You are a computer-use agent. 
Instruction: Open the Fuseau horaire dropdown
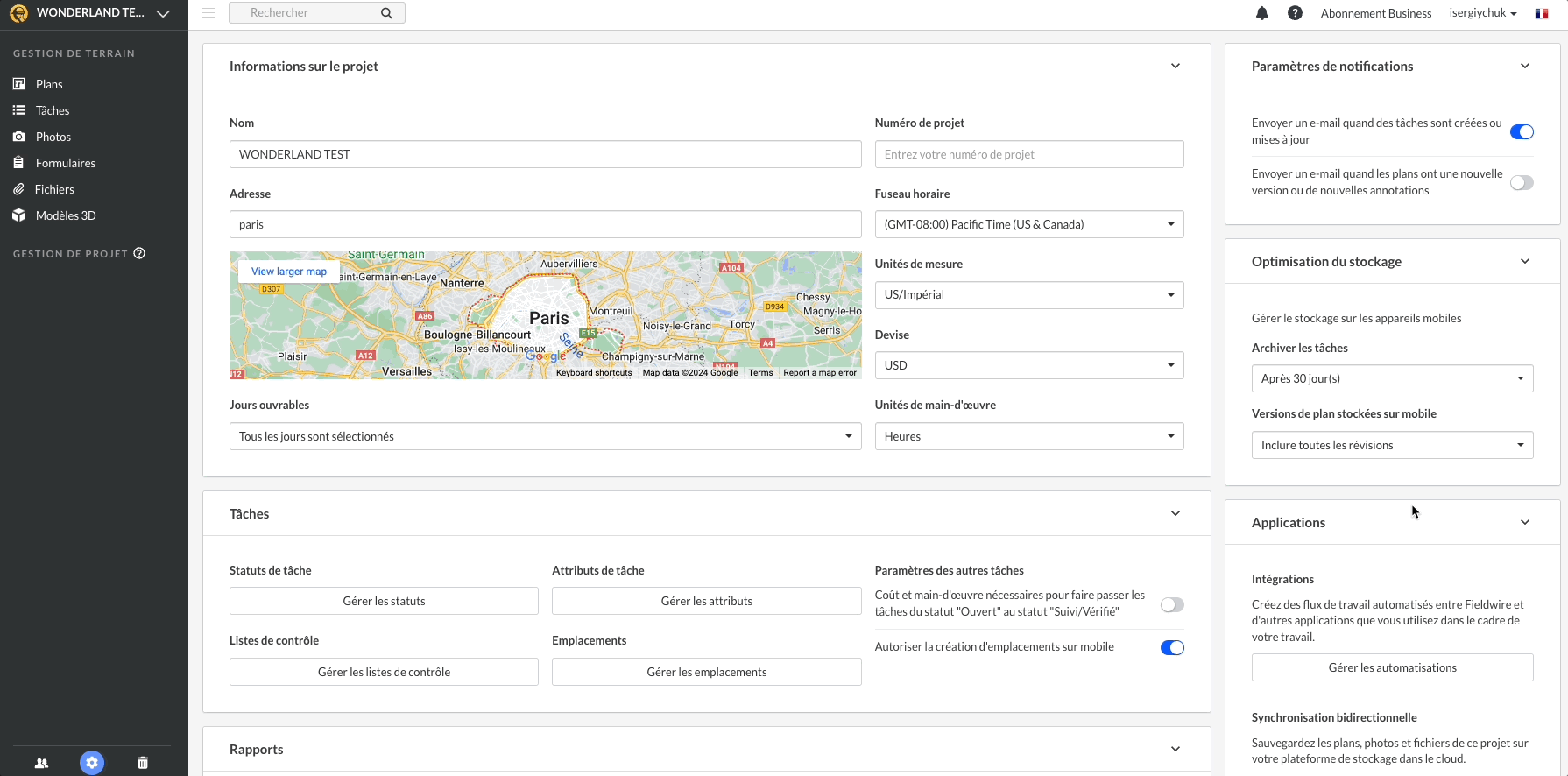[1028, 225]
